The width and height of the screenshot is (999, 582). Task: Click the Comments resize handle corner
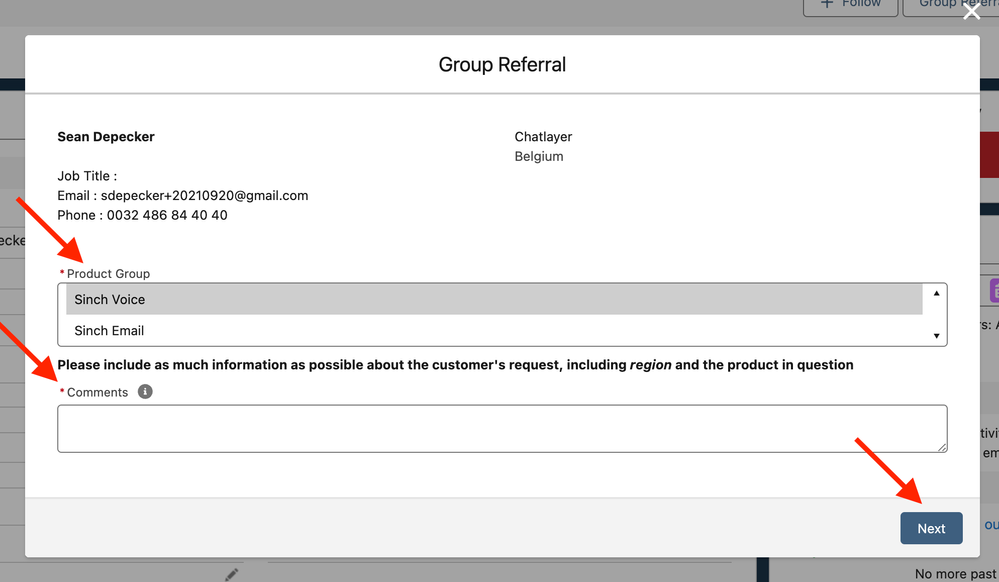(942, 447)
